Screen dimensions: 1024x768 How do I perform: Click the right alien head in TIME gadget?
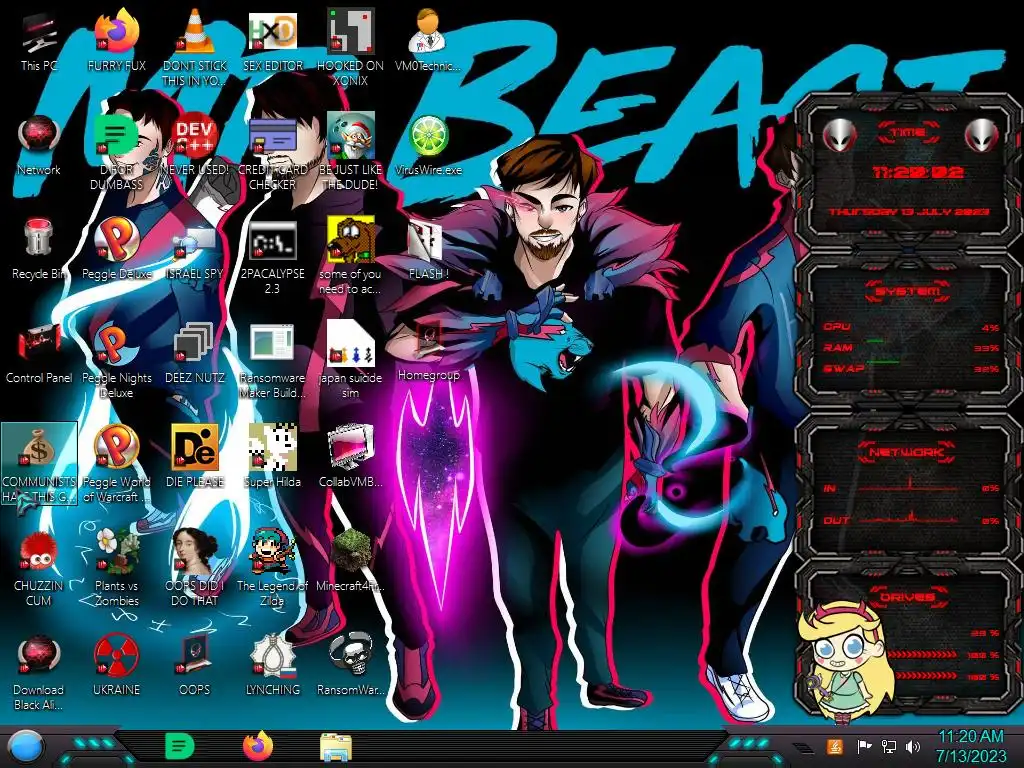click(981, 135)
